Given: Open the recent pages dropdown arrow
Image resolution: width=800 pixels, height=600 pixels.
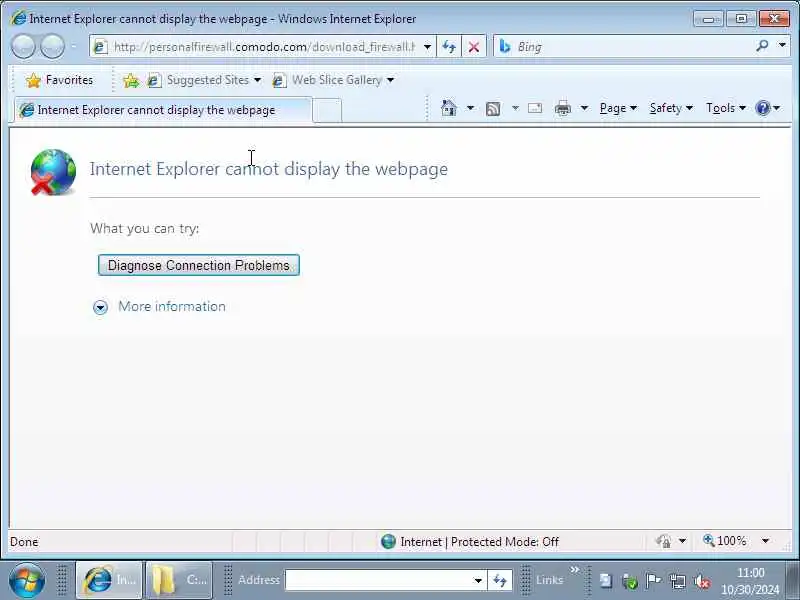Looking at the screenshot, I should pyautogui.click(x=73, y=47).
